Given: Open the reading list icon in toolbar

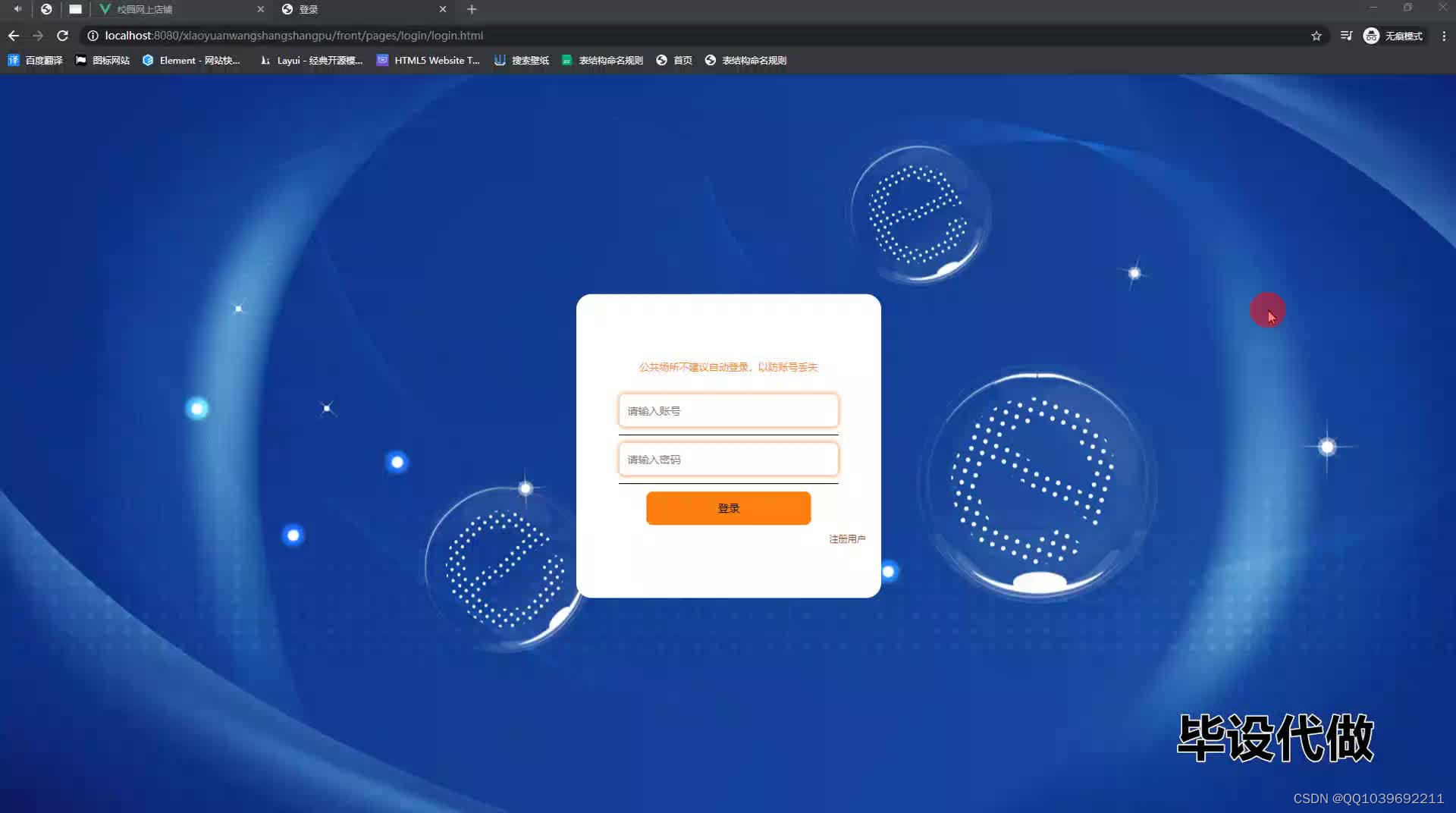Looking at the screenshot, I should (x=1346, y=36).
